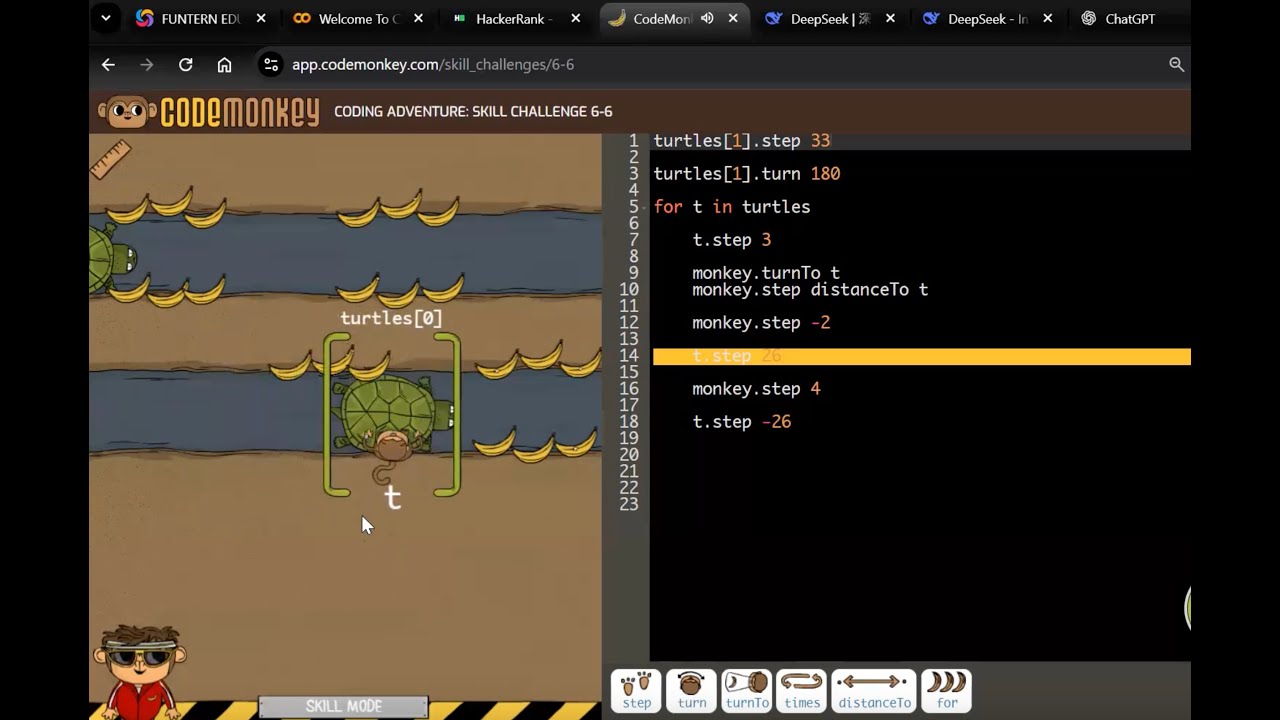Click code line 't.step 3'
Screen dimensions: 1280x720
732,240
